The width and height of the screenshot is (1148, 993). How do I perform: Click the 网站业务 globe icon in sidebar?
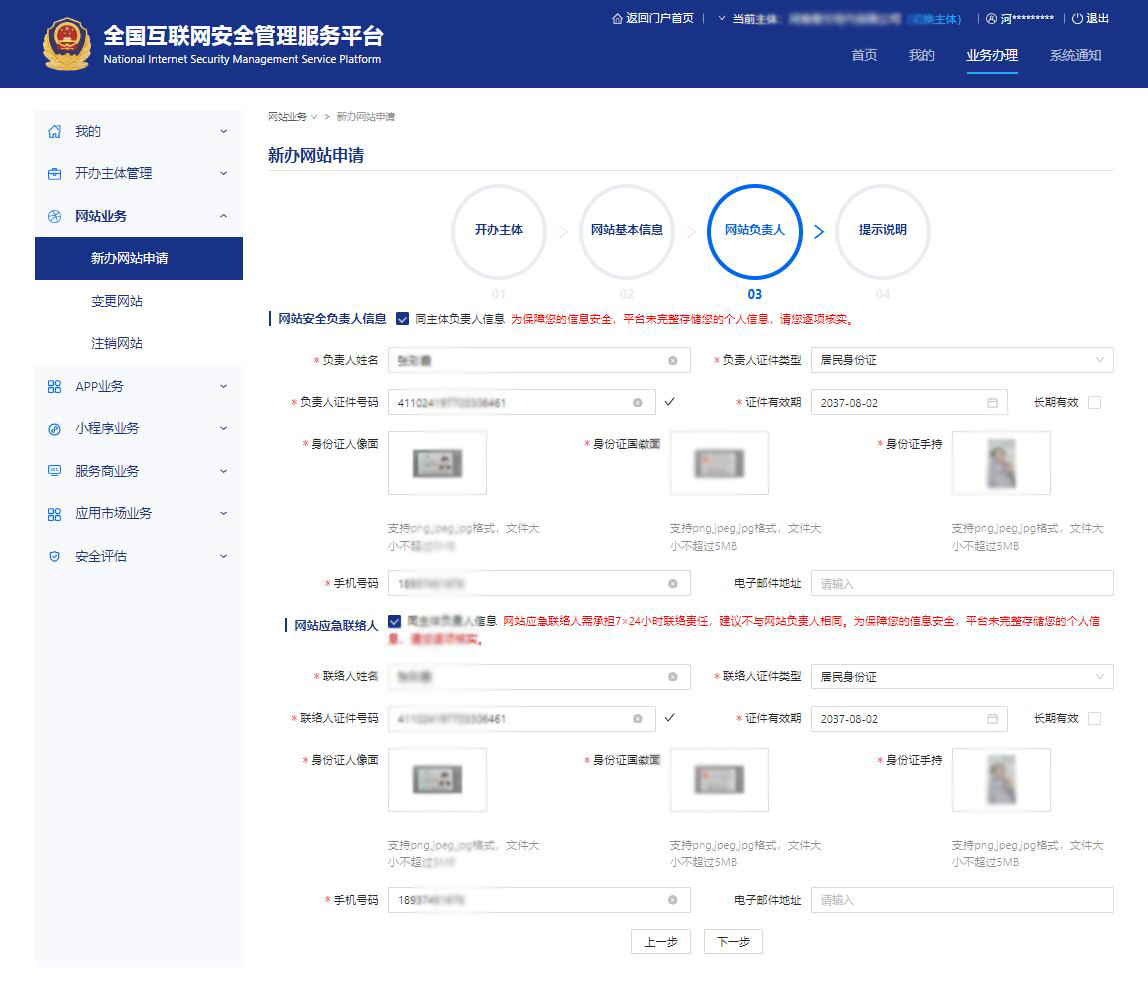(55, 216)
